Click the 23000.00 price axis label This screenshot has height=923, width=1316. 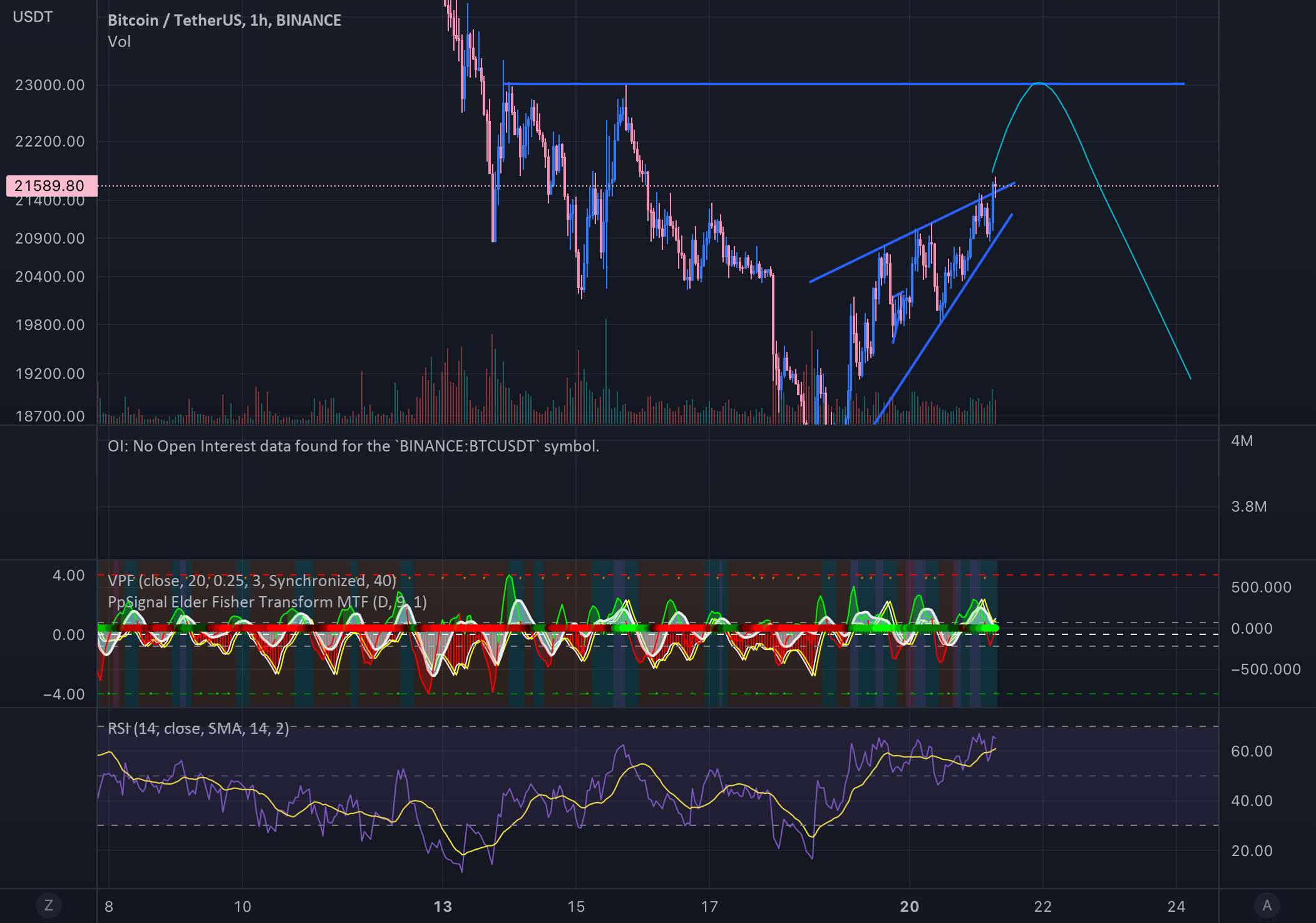tap(50, 85)
